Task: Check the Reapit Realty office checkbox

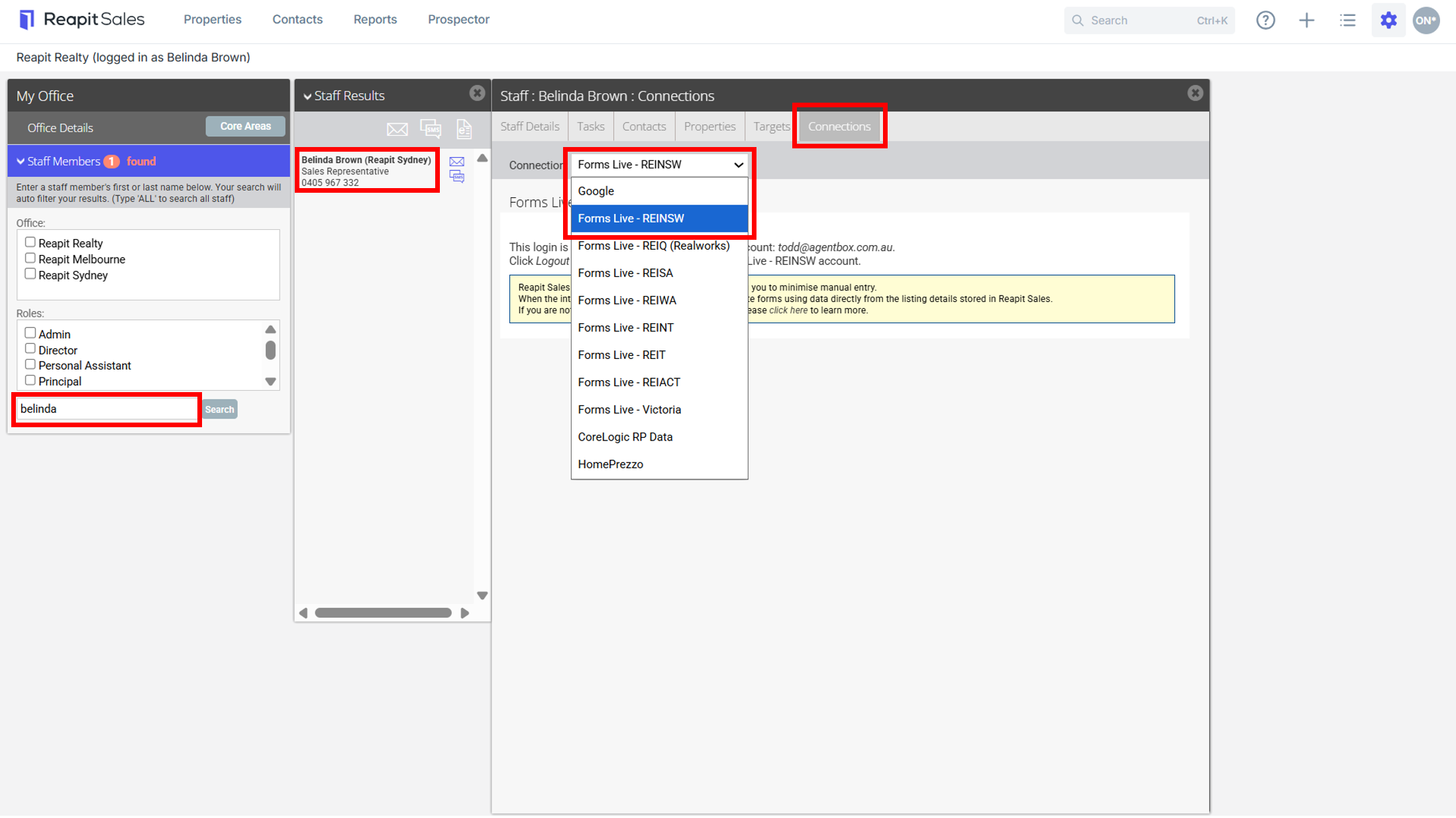Action: click(30, 242)
